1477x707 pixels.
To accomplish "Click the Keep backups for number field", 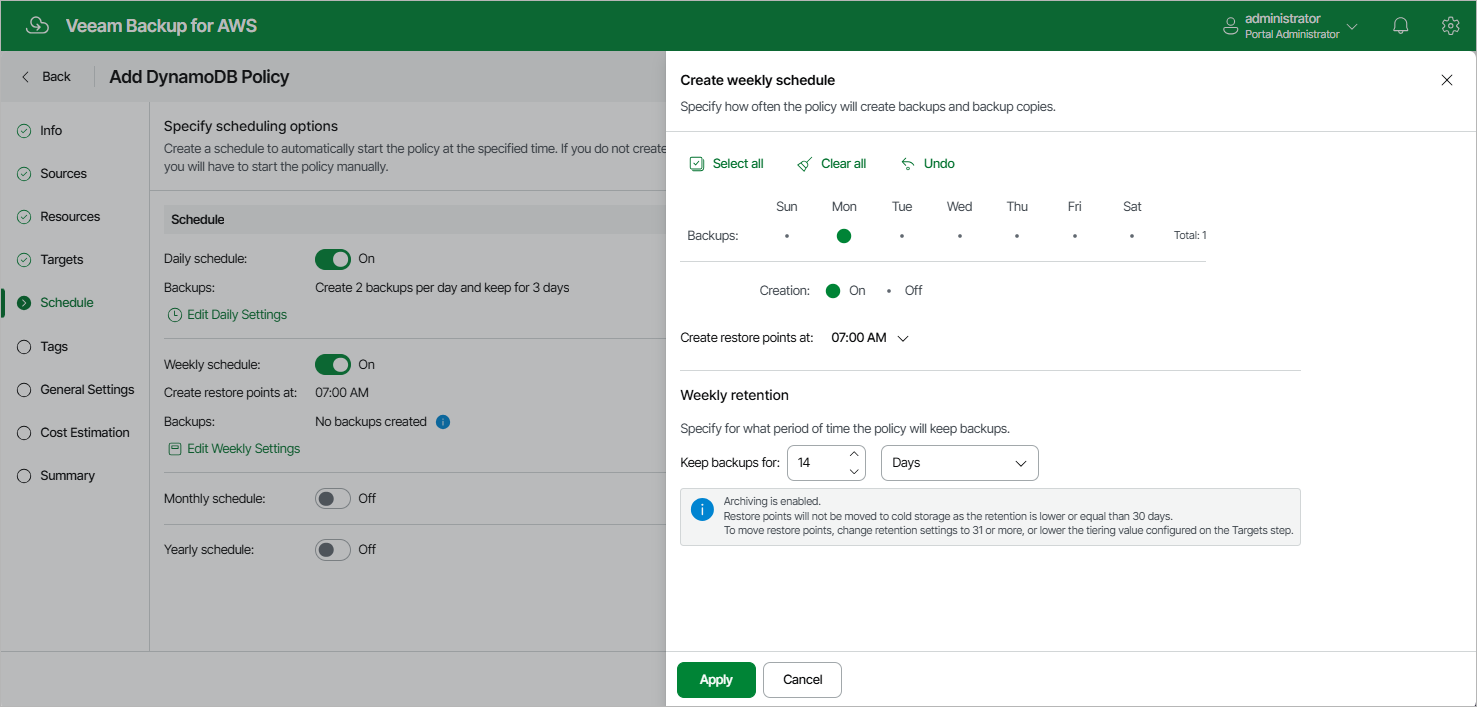I will pyautogui.click(x=816, y=463).
